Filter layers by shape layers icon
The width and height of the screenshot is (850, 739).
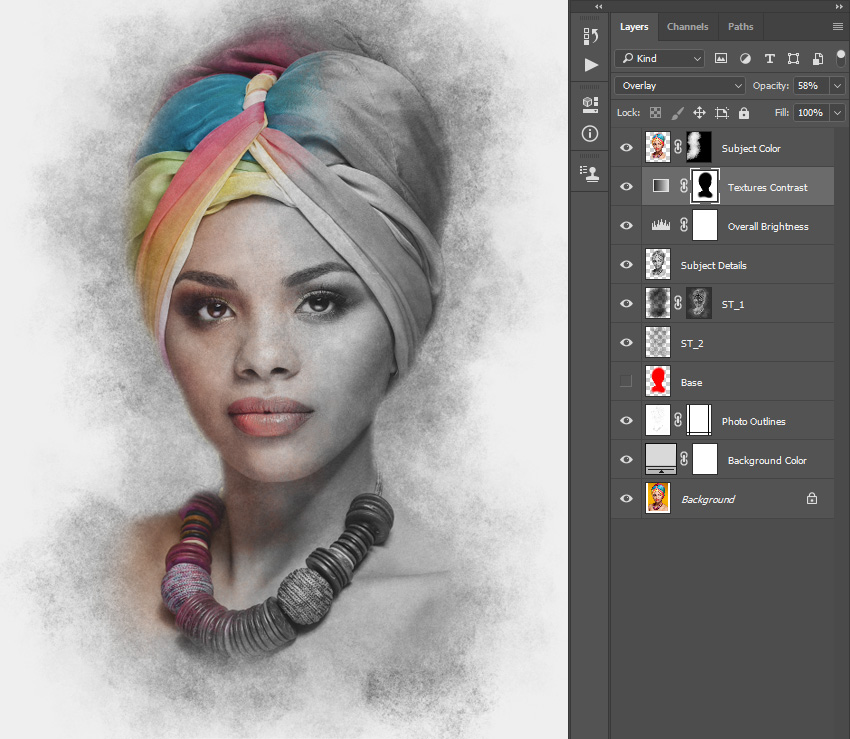point(793,59)
